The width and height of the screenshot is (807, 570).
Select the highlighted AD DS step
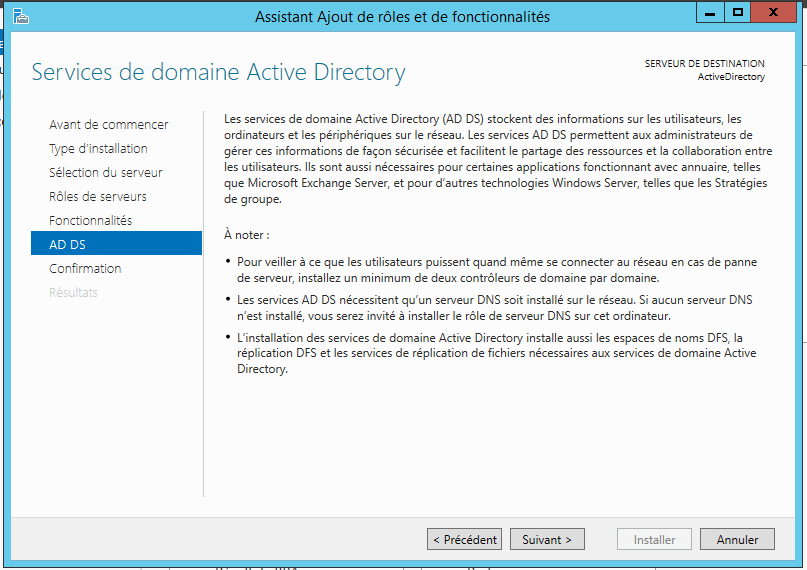click(116, 243)
